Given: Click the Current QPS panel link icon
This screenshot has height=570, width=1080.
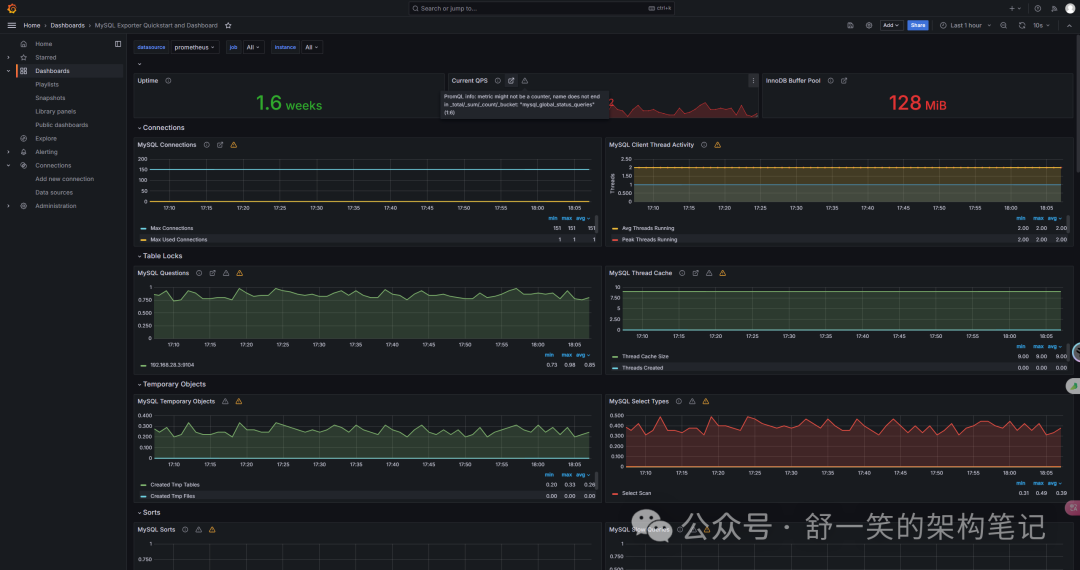Looking at the screenshot, I should 511,81.
